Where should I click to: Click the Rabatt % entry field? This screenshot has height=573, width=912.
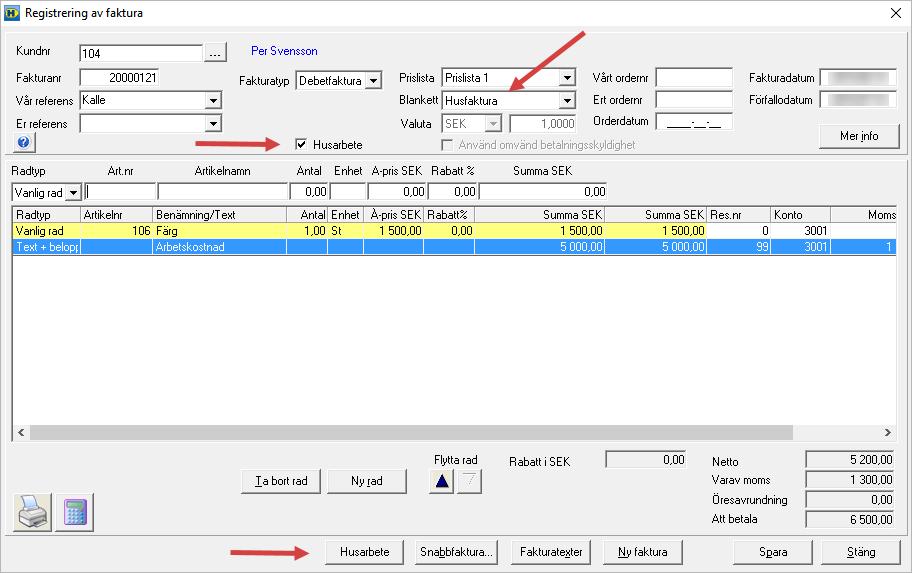coord(453,191)
